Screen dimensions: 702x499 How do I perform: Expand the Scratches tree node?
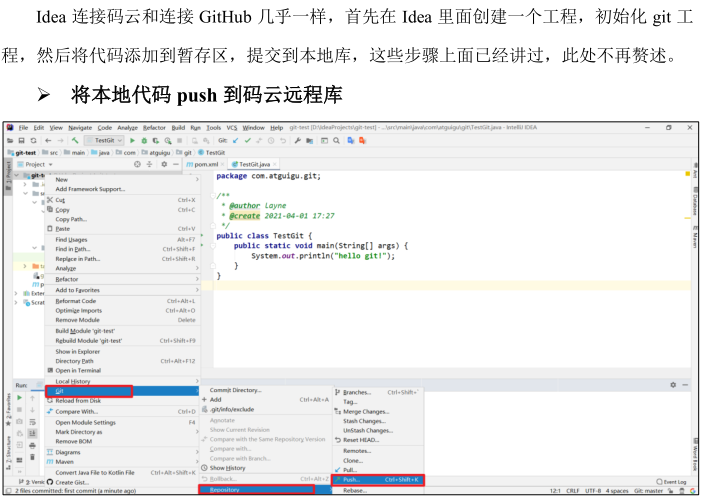tap(17, 303)
